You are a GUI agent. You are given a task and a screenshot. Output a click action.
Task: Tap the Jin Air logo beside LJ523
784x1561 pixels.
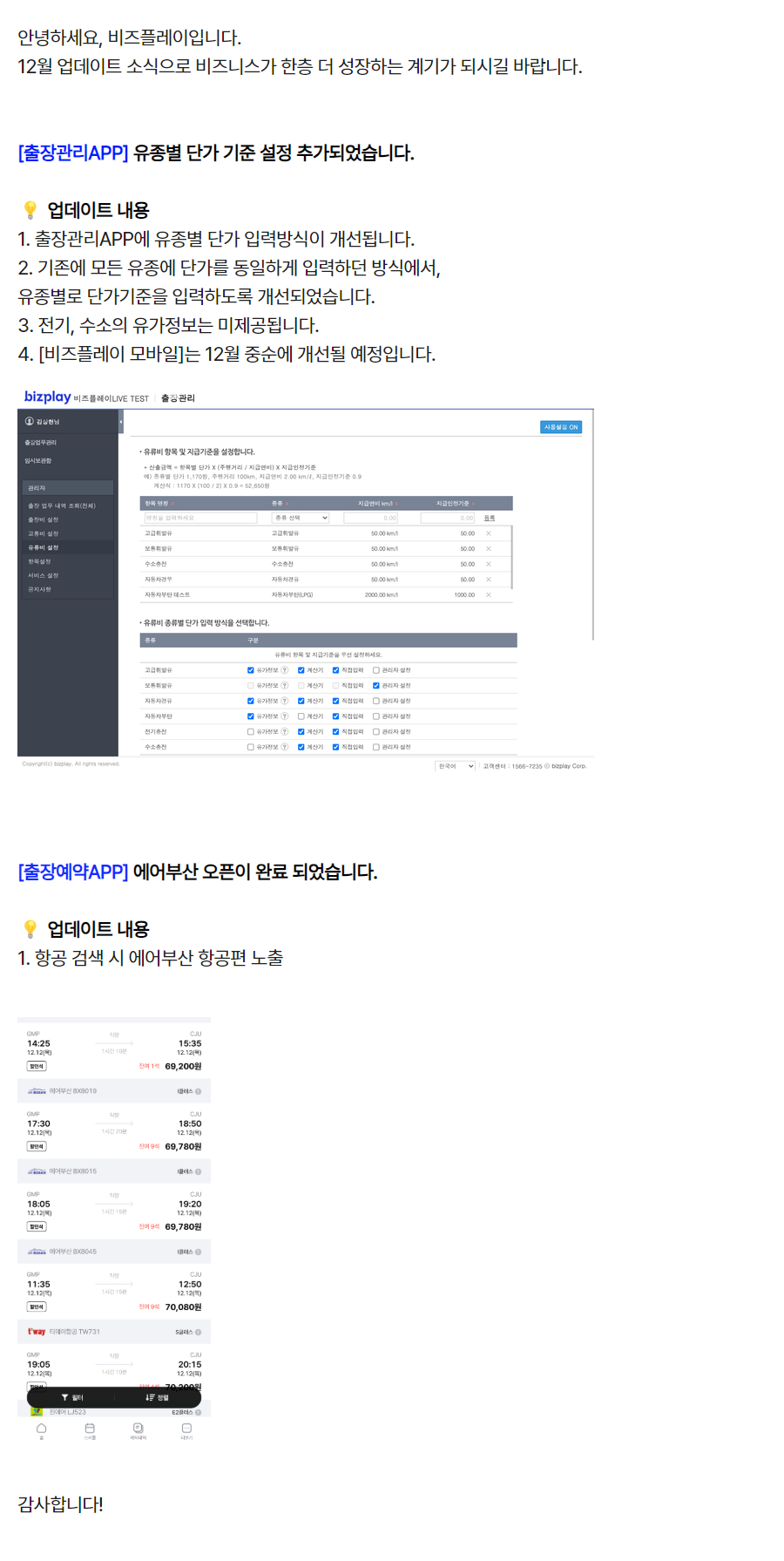37,1411
